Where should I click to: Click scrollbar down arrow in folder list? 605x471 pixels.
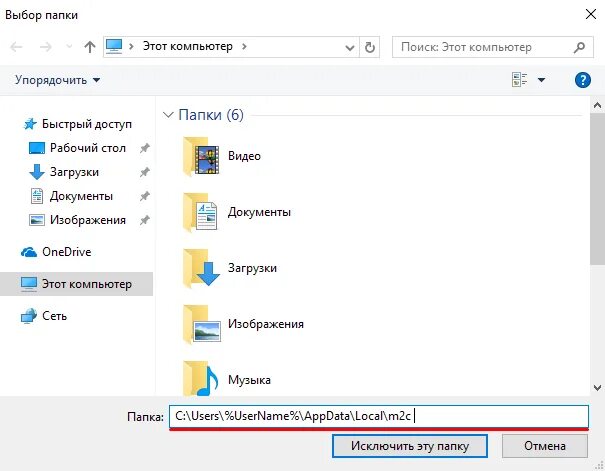tap(597, 388)
